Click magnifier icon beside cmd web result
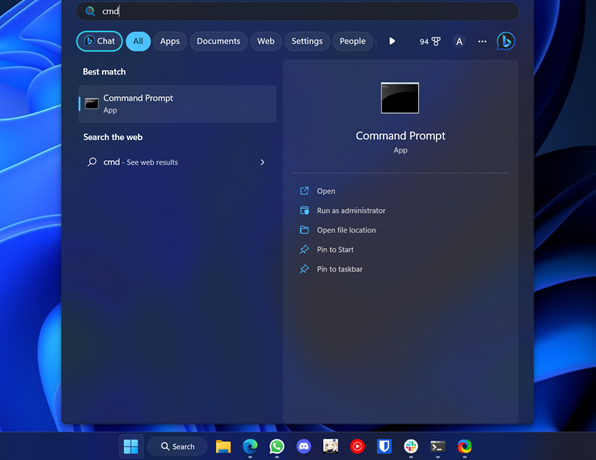Screen dimensions: 596x460 tap(92, 162)
